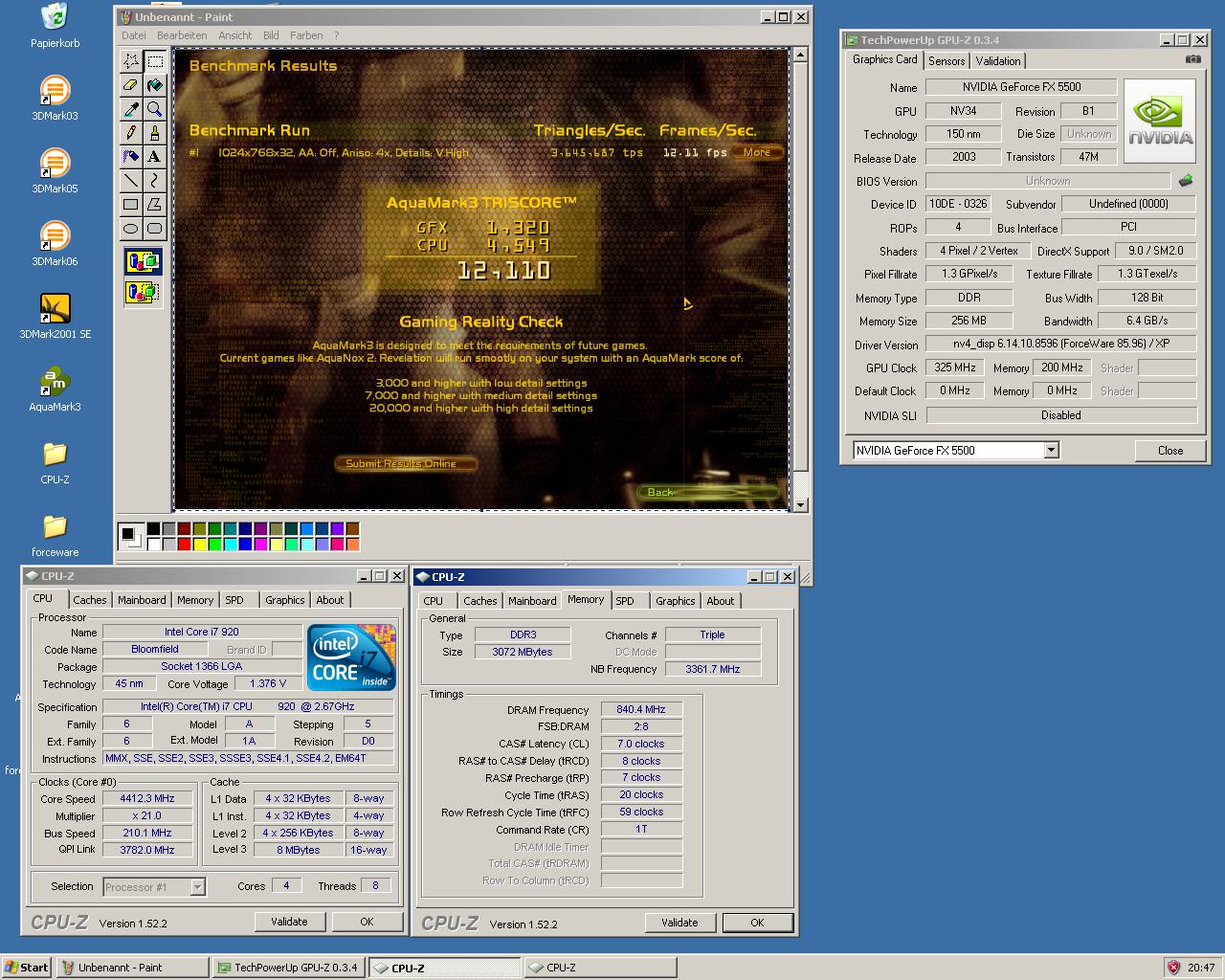
Task: Click the Close button in GPU-Z
Action: coord(1170,451)
